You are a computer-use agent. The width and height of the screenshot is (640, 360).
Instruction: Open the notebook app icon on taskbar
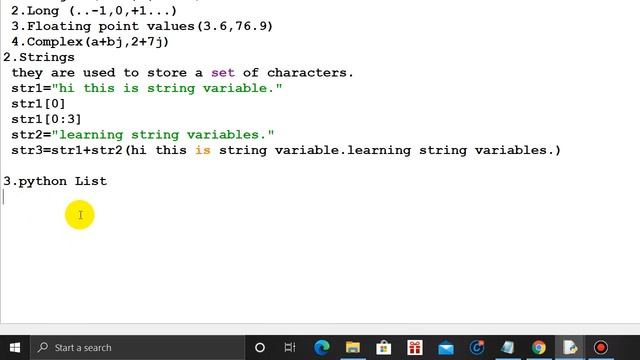[508, 347]
